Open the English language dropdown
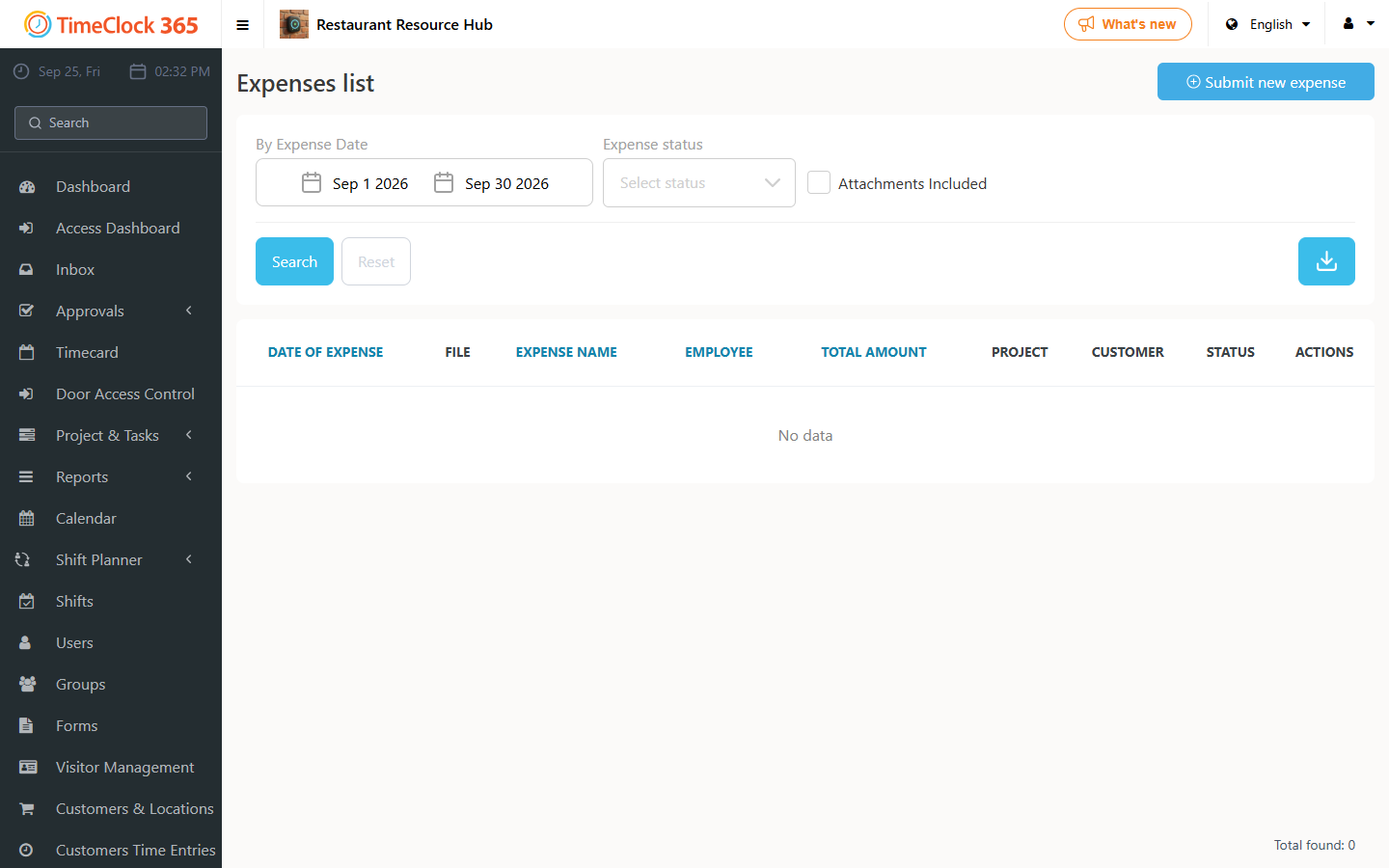This screenshot has height=868, width=1389. click(1268, 24)
